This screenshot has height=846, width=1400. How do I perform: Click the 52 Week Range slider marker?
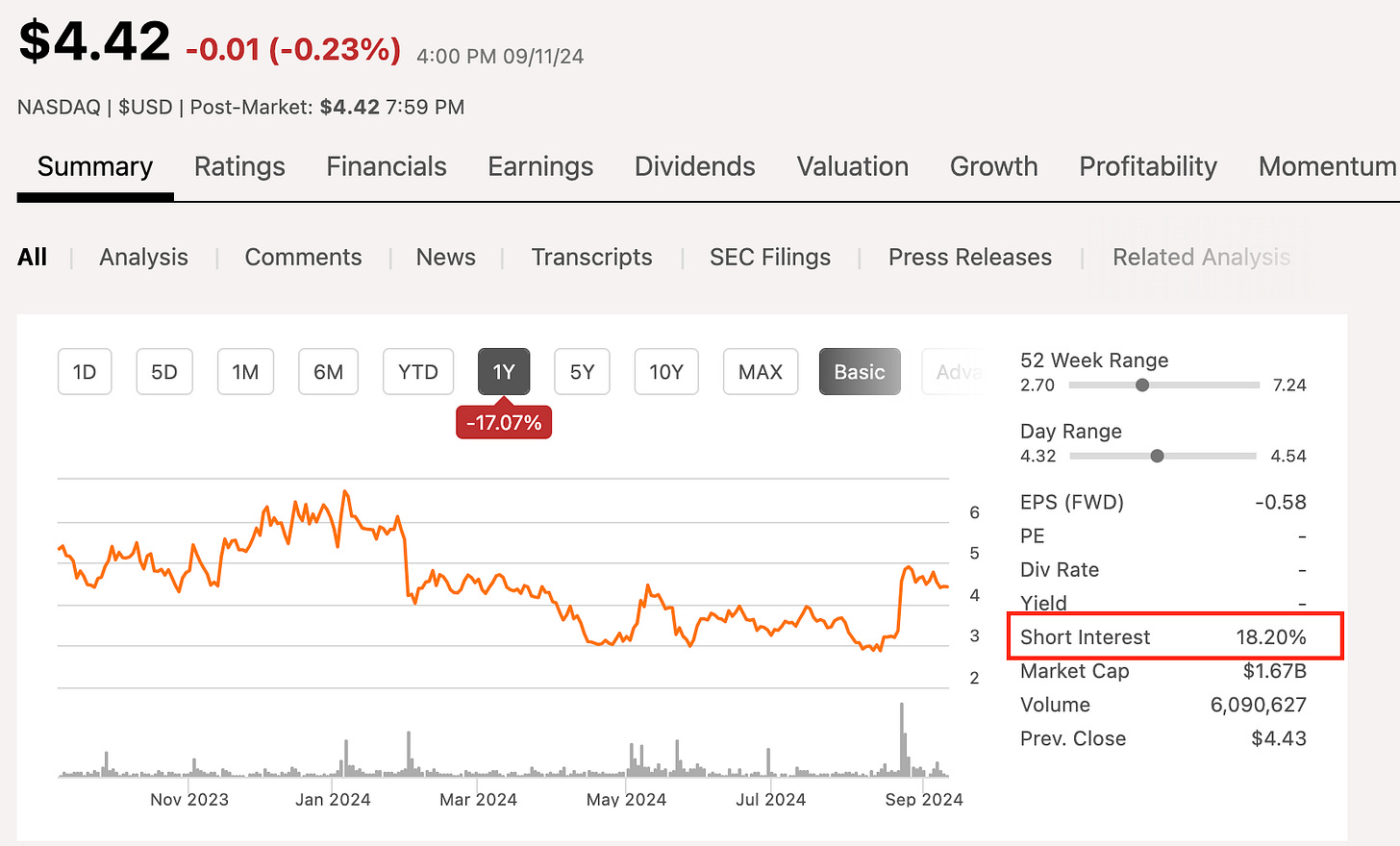pyautogui.click(x=1142, y=385)
